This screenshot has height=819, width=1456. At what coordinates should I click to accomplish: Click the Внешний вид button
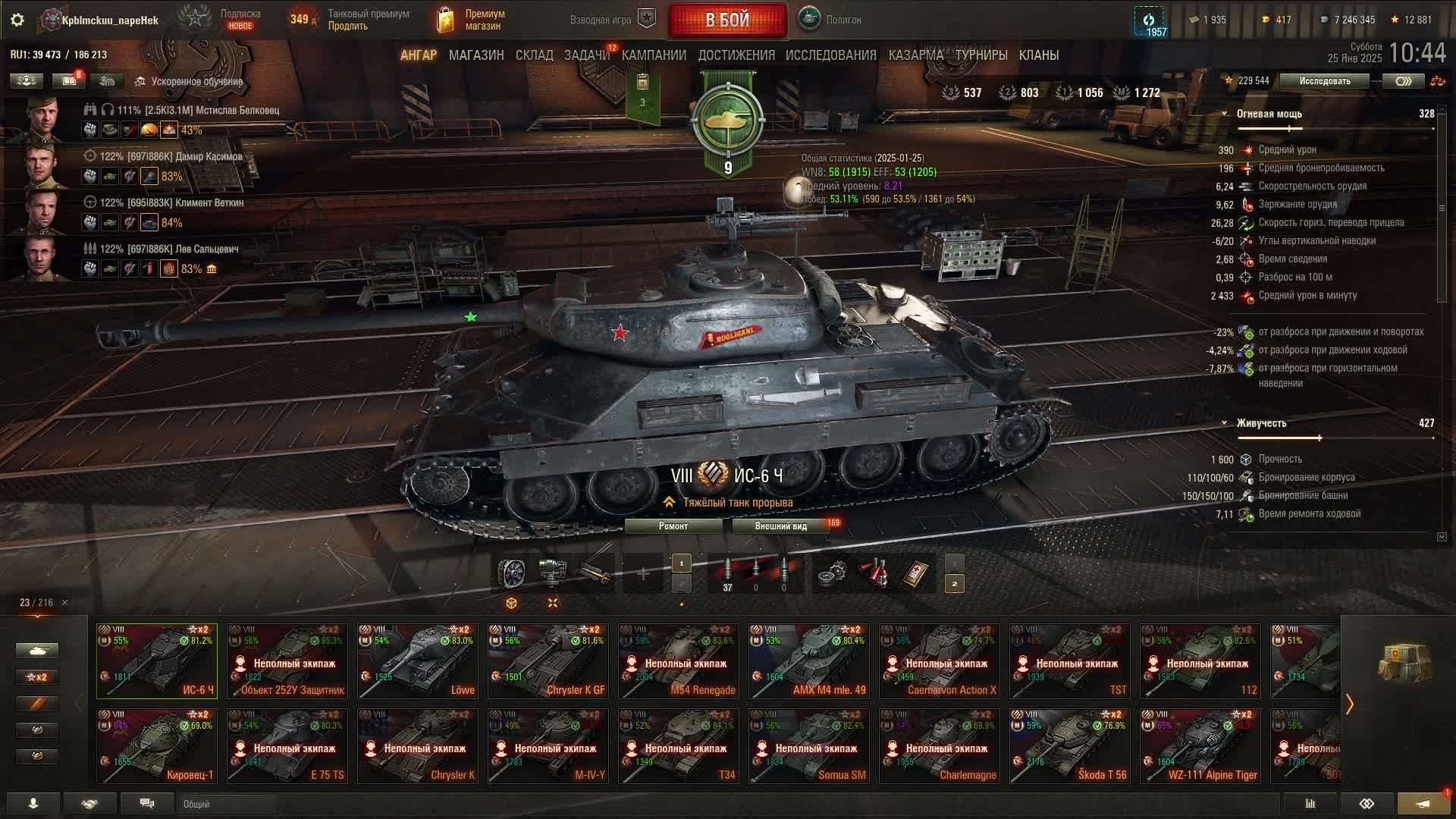(x=781, y=526)
